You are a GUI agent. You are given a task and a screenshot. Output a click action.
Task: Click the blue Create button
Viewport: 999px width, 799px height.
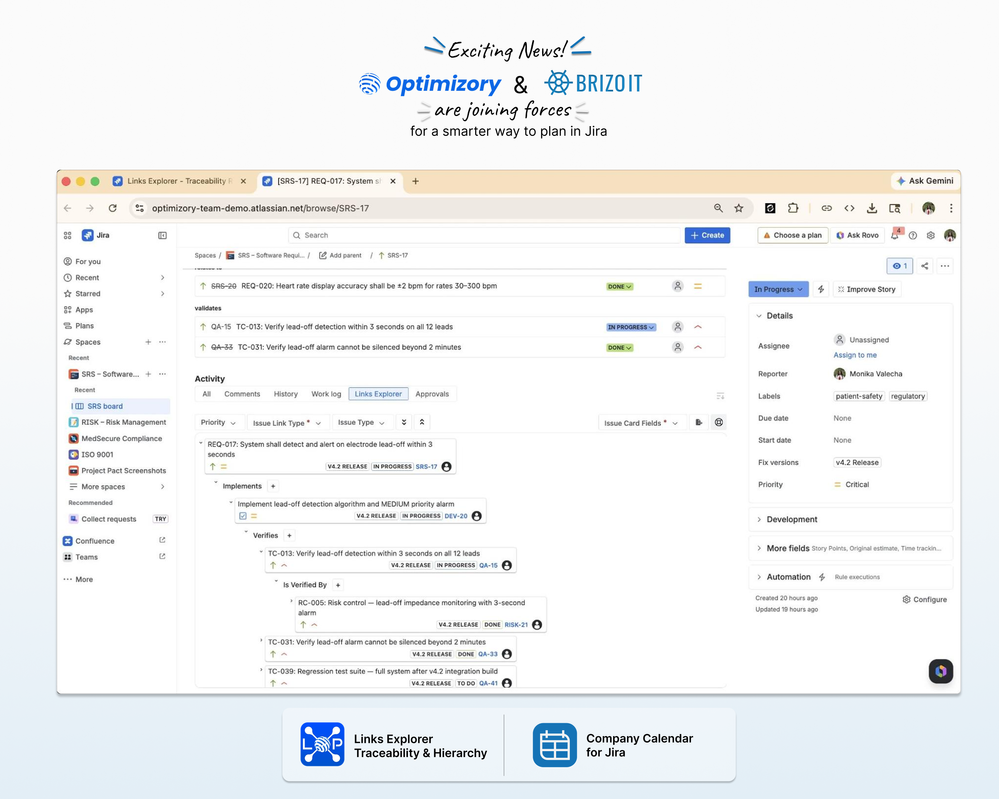pos(707,235)
